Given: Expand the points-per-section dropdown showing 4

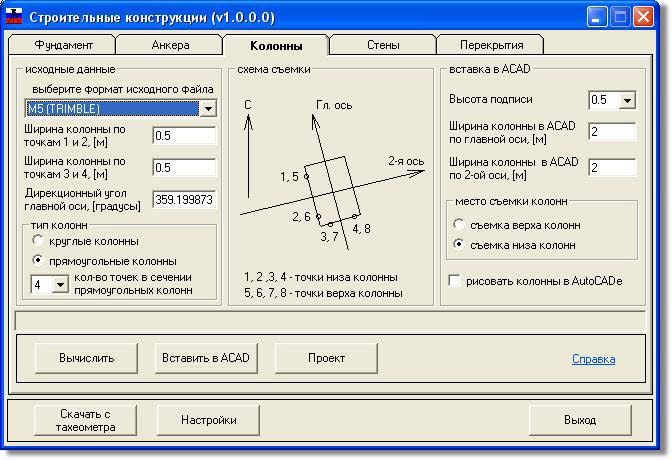Looking at the screenshot, I should [58, 285].
